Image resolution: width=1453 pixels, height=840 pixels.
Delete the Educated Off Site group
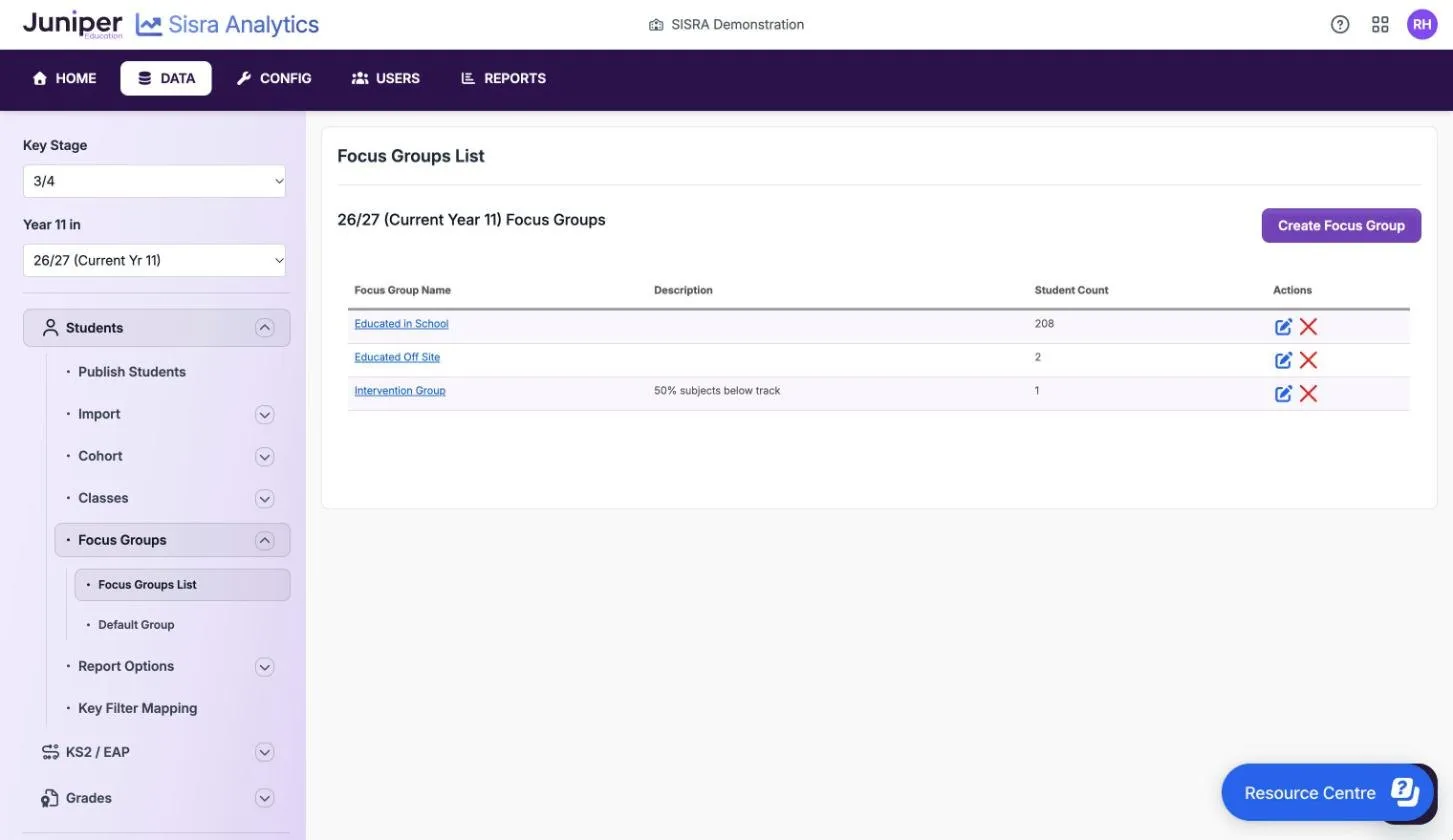coord(1308,360)
